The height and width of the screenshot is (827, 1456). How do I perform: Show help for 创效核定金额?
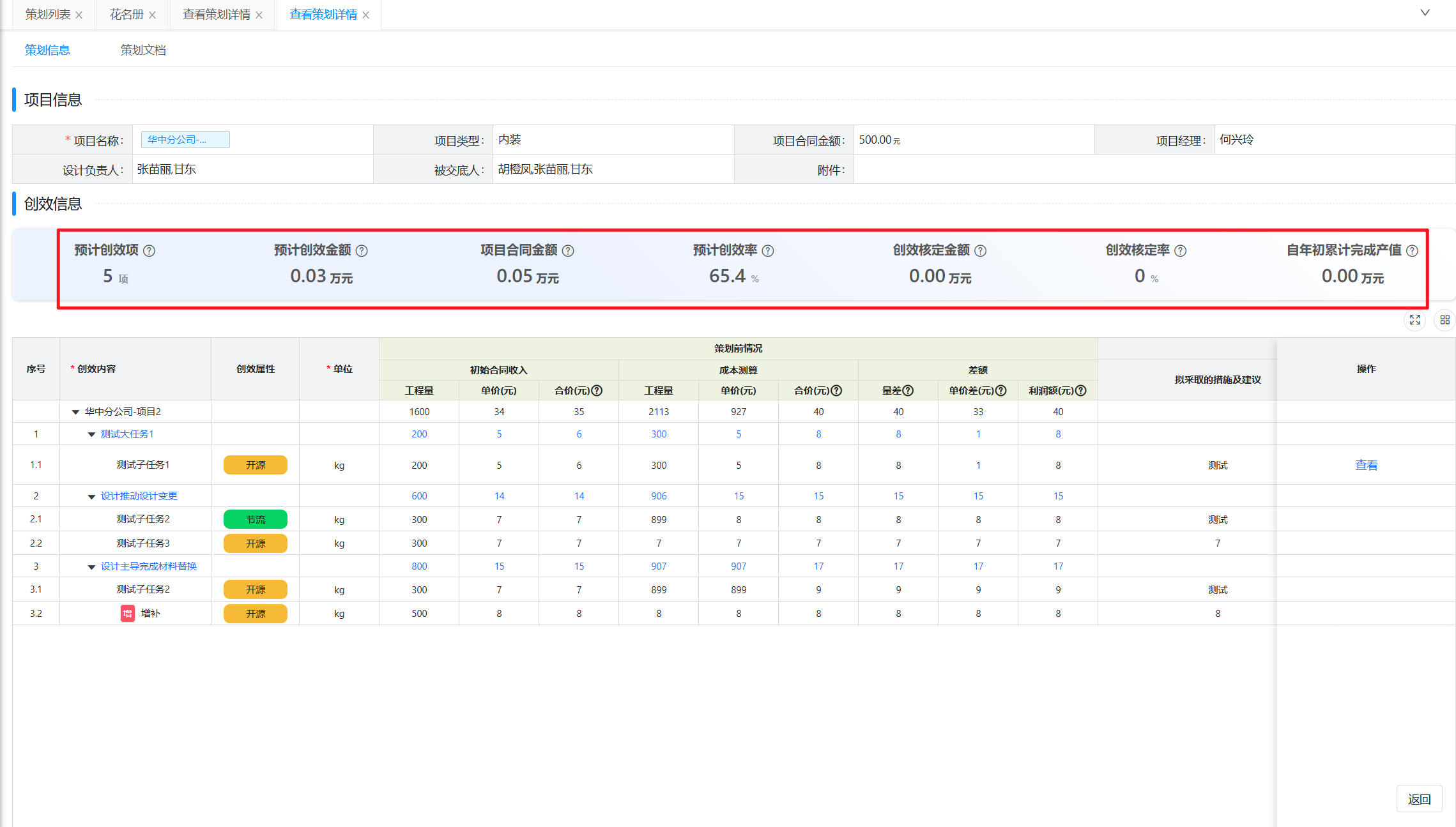pos(981,251)
